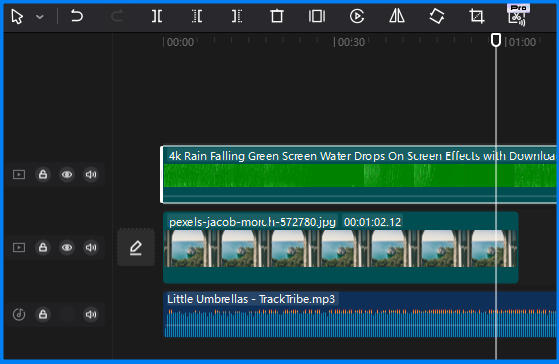Click the pexels-jacob clip file name
This screenshot has height=364, width=559.
(x=252, y=222)
